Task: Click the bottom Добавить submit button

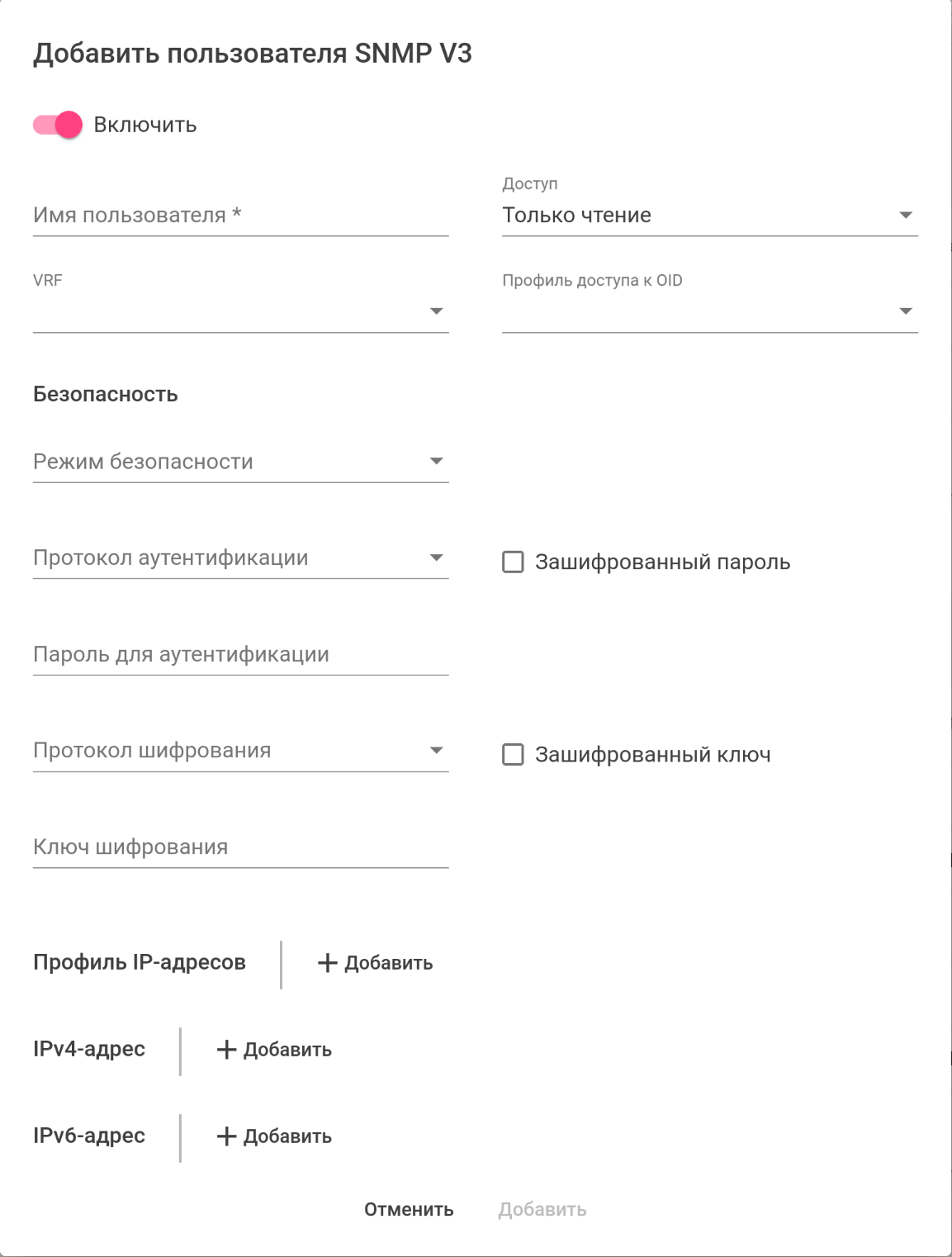Action: (x=542, y=1210)
